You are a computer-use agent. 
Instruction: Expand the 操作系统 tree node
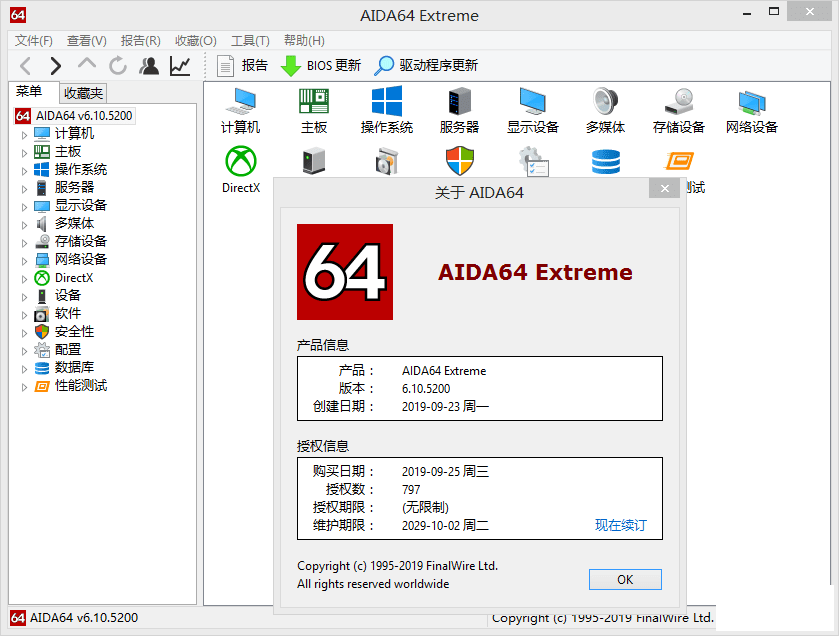pos(24,171)
